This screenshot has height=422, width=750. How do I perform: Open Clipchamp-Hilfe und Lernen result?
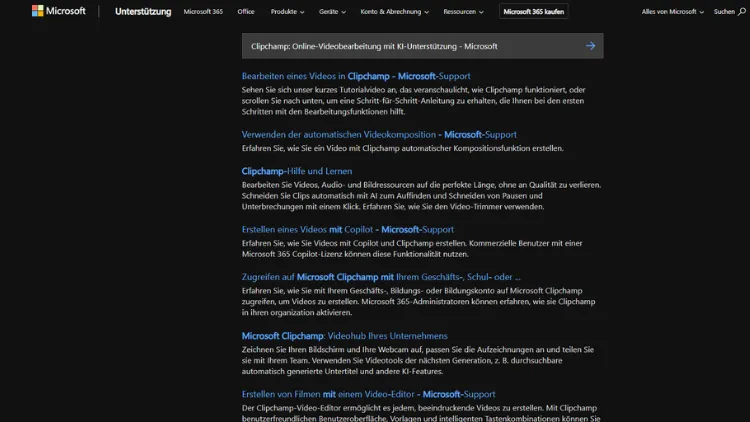pos(297,171)
